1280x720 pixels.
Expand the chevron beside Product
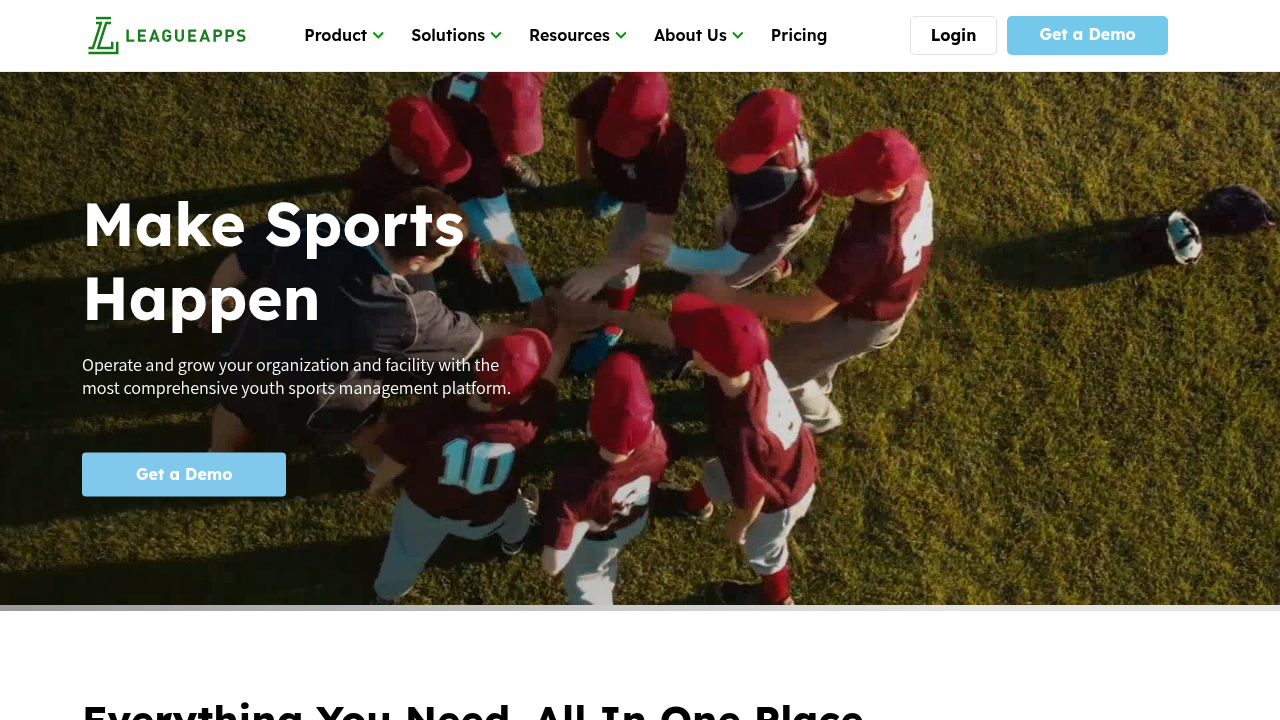pyautogui.click(x=378, y=36)
